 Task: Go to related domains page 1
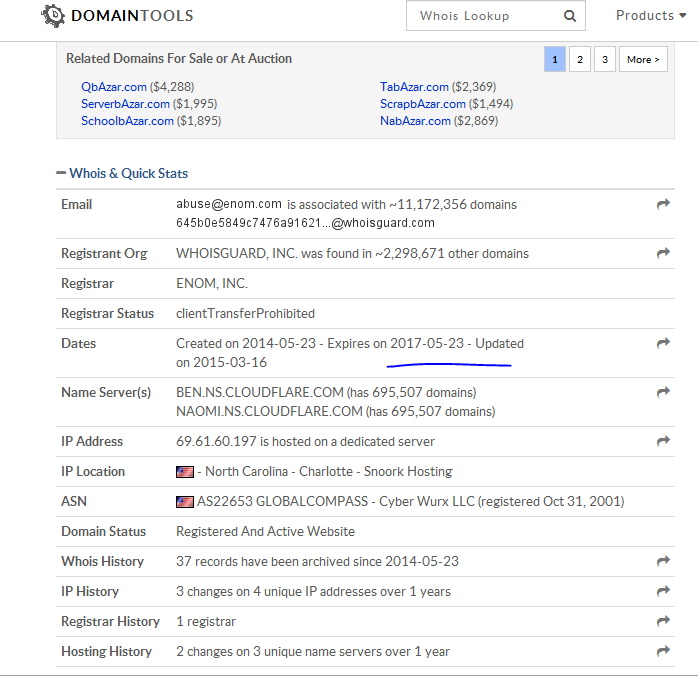tap(555, 59)
